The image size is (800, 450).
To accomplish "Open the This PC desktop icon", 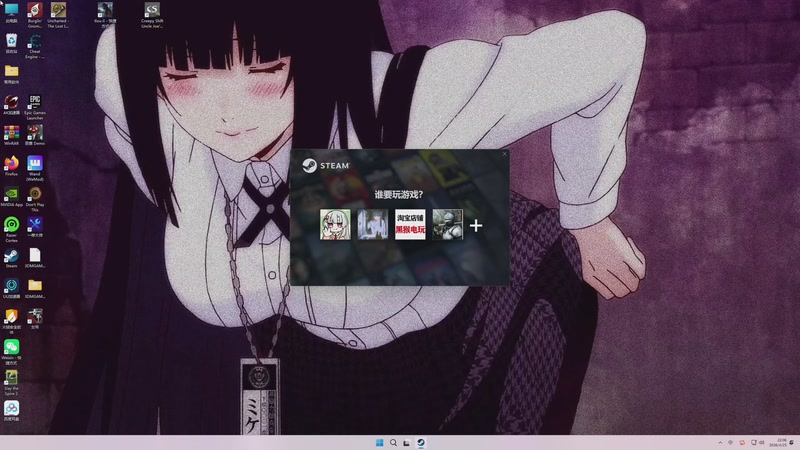I will [x=11, y=13].
